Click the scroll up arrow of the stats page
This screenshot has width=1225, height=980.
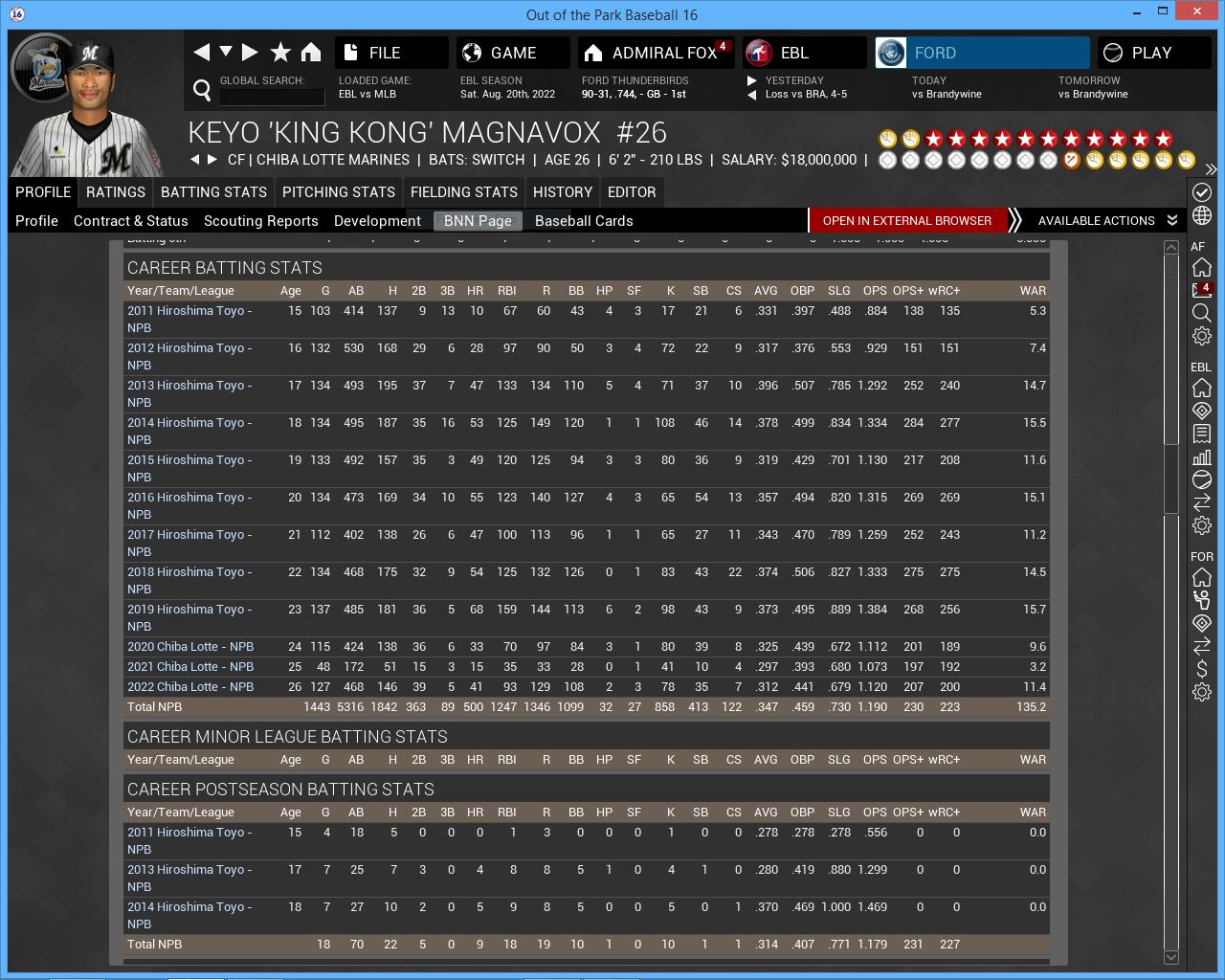pos(1170,247)
